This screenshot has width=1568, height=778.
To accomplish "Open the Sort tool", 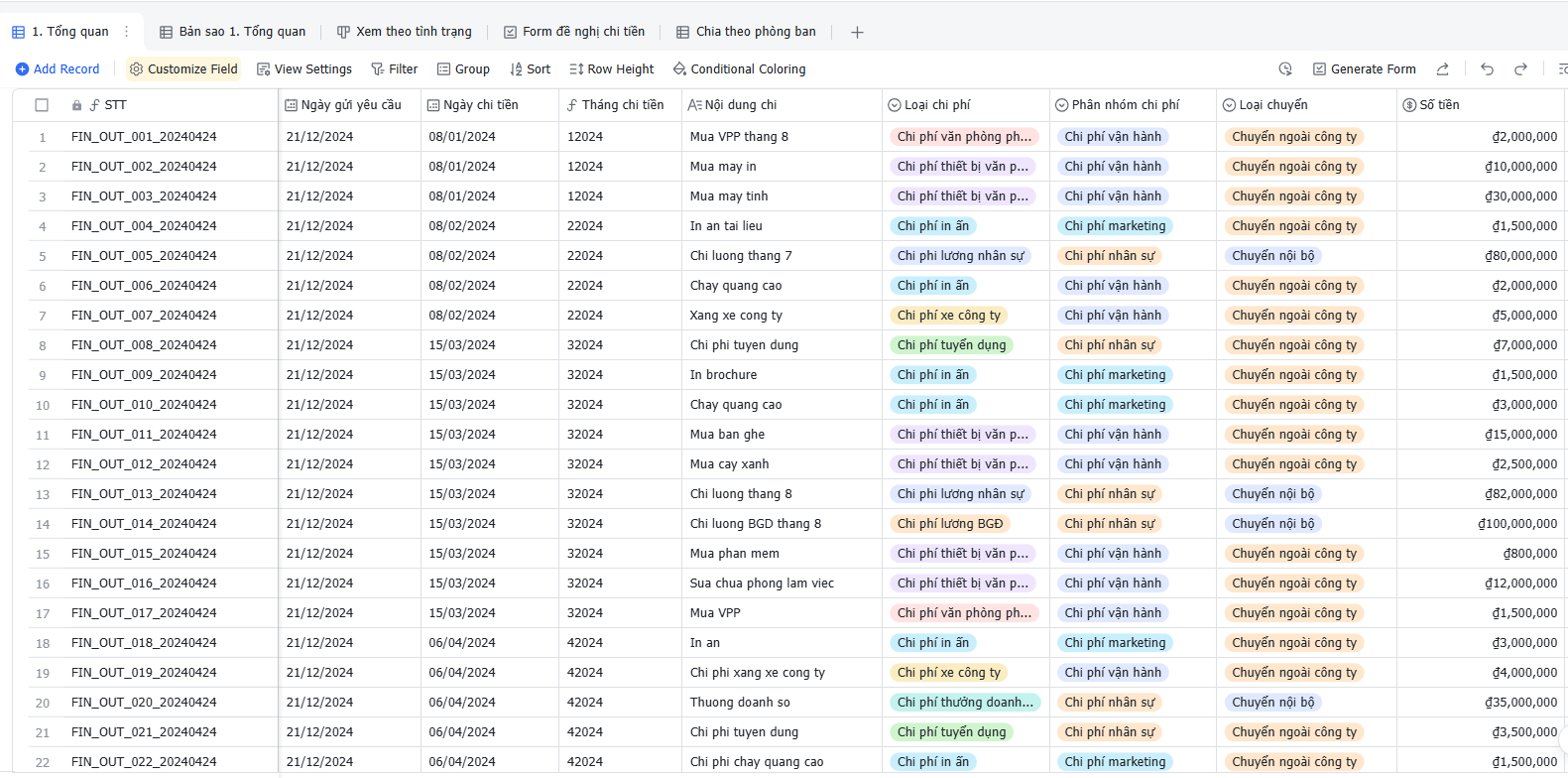I will point(530,69).
